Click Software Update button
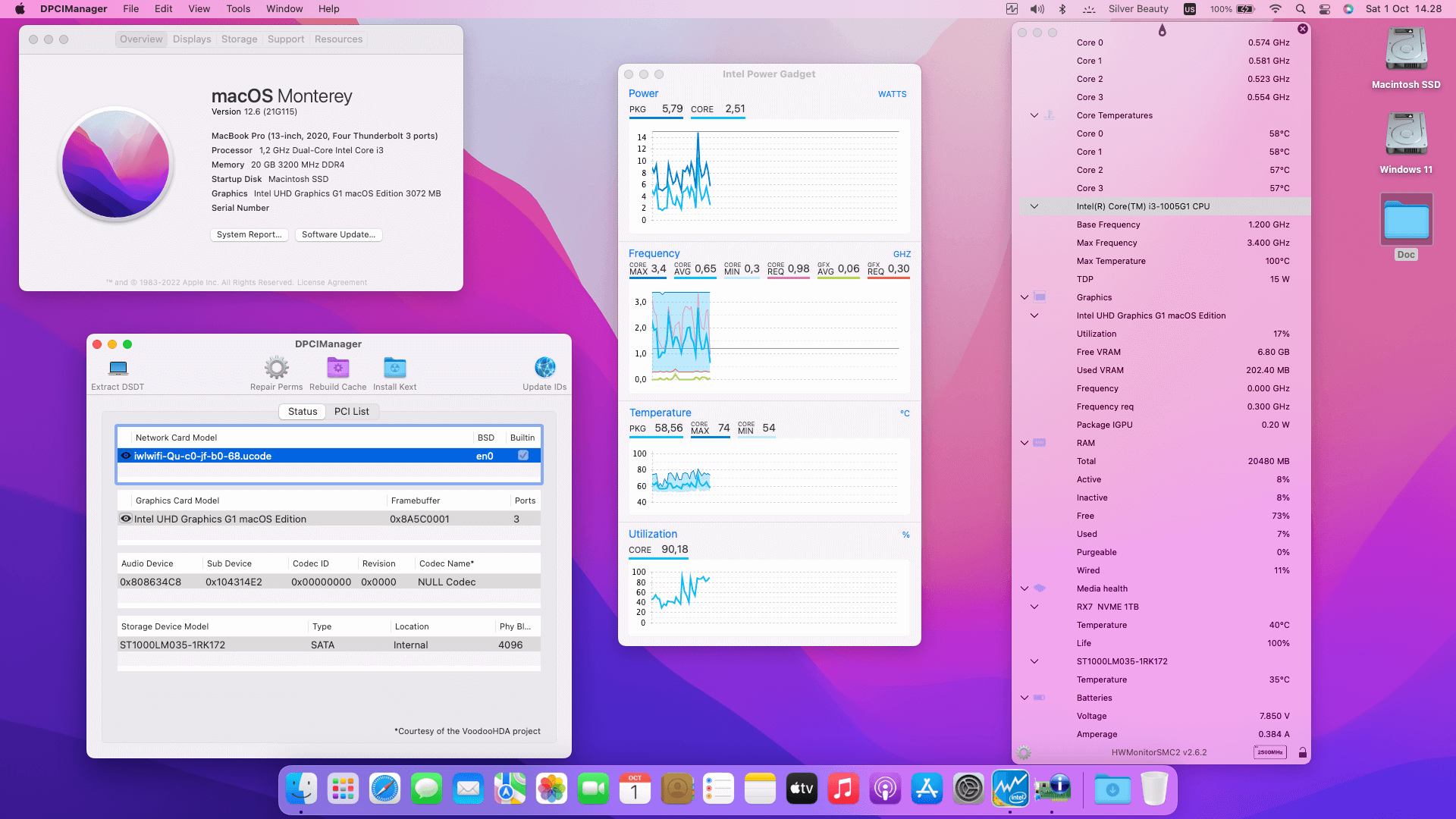Image resolution: width=1456 pixels, height=819 pixels. tap(338, 235)
